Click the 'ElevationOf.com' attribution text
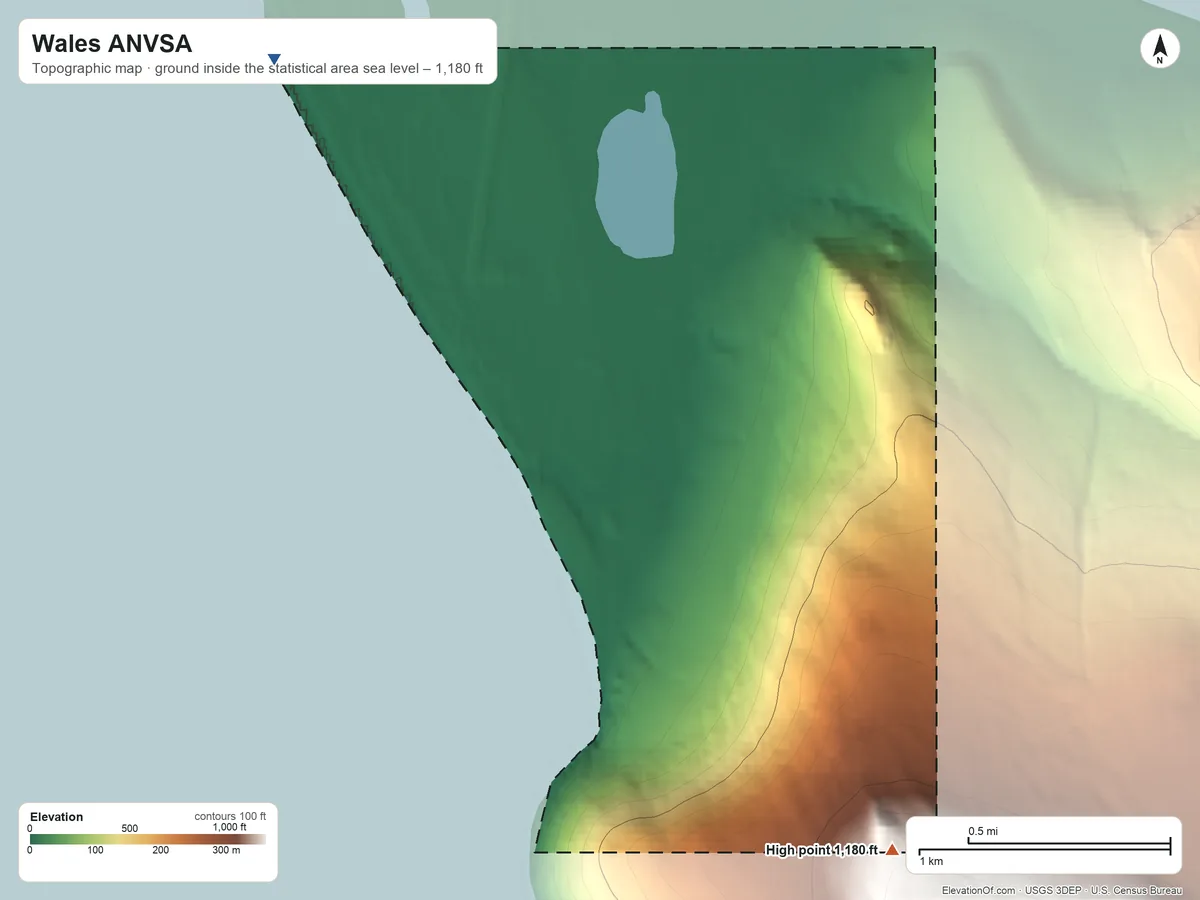 (979, 890)
